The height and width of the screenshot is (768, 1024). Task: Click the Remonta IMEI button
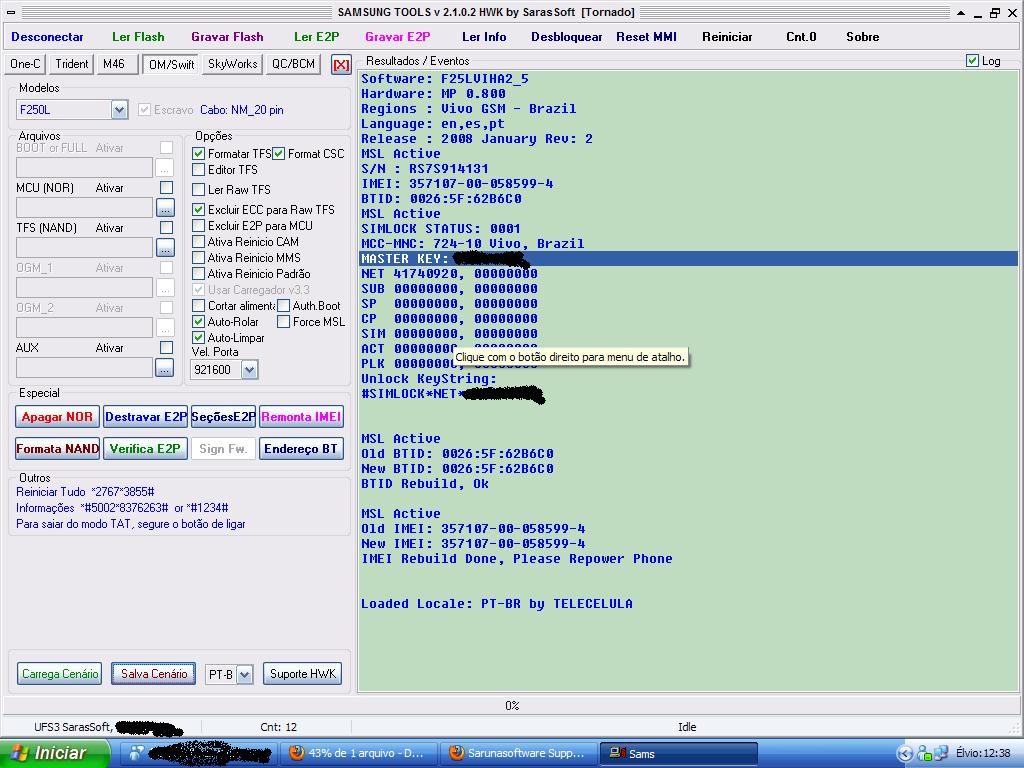302,417
